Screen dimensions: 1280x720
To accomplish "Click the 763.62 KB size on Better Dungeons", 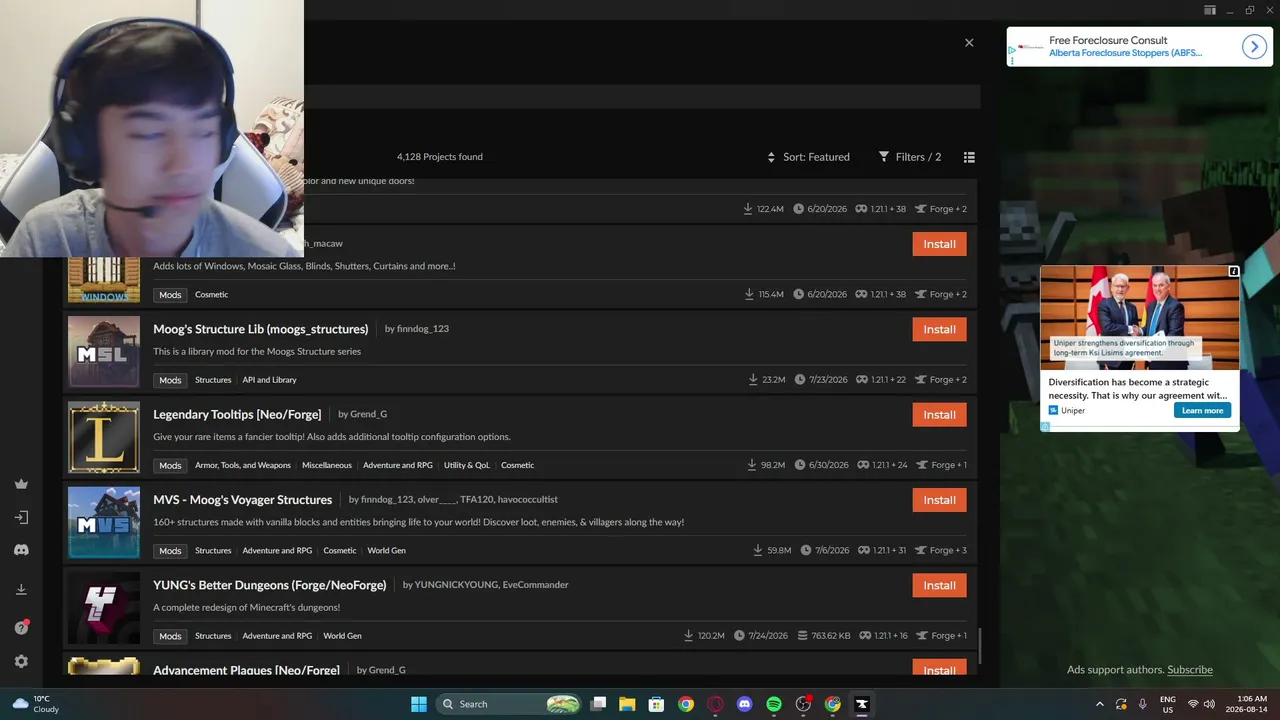I will tap(823, 636).
